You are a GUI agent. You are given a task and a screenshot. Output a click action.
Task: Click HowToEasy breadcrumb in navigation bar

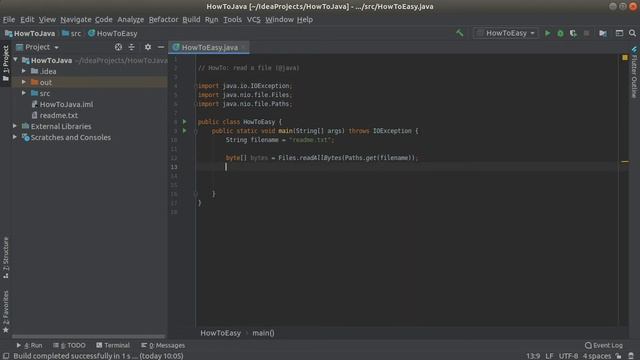113,33
